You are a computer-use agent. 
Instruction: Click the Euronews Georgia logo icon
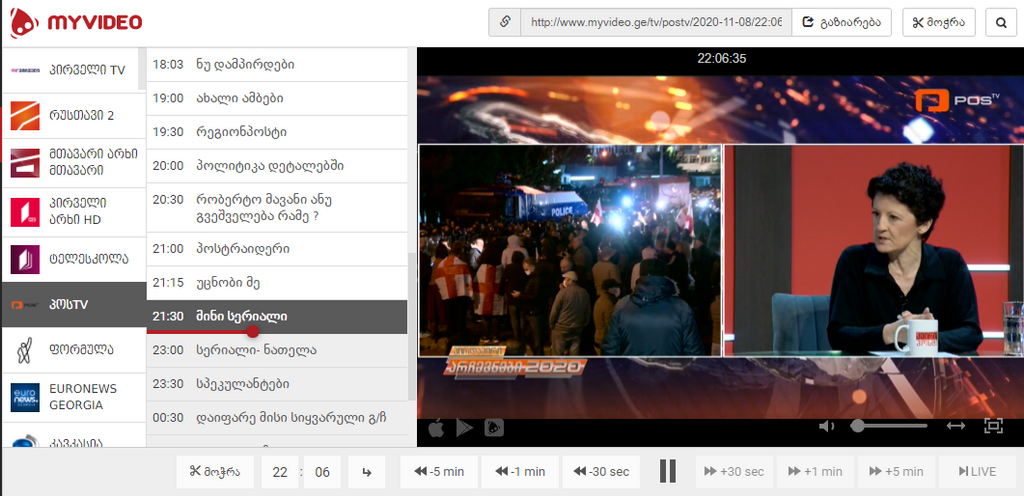tap(25, 397)
